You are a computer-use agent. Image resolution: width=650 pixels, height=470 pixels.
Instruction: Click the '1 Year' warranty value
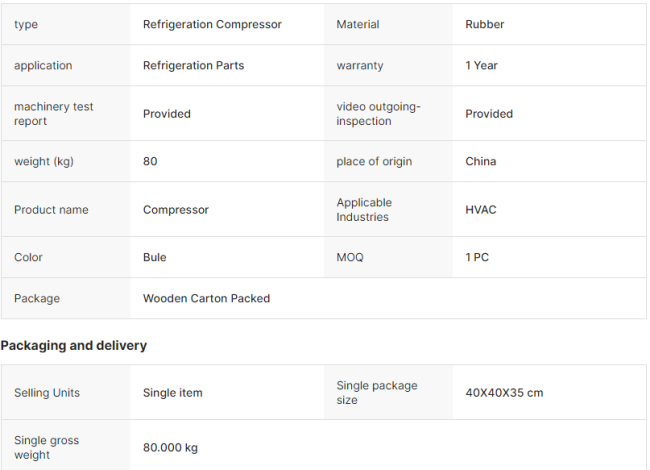(481, 65)
